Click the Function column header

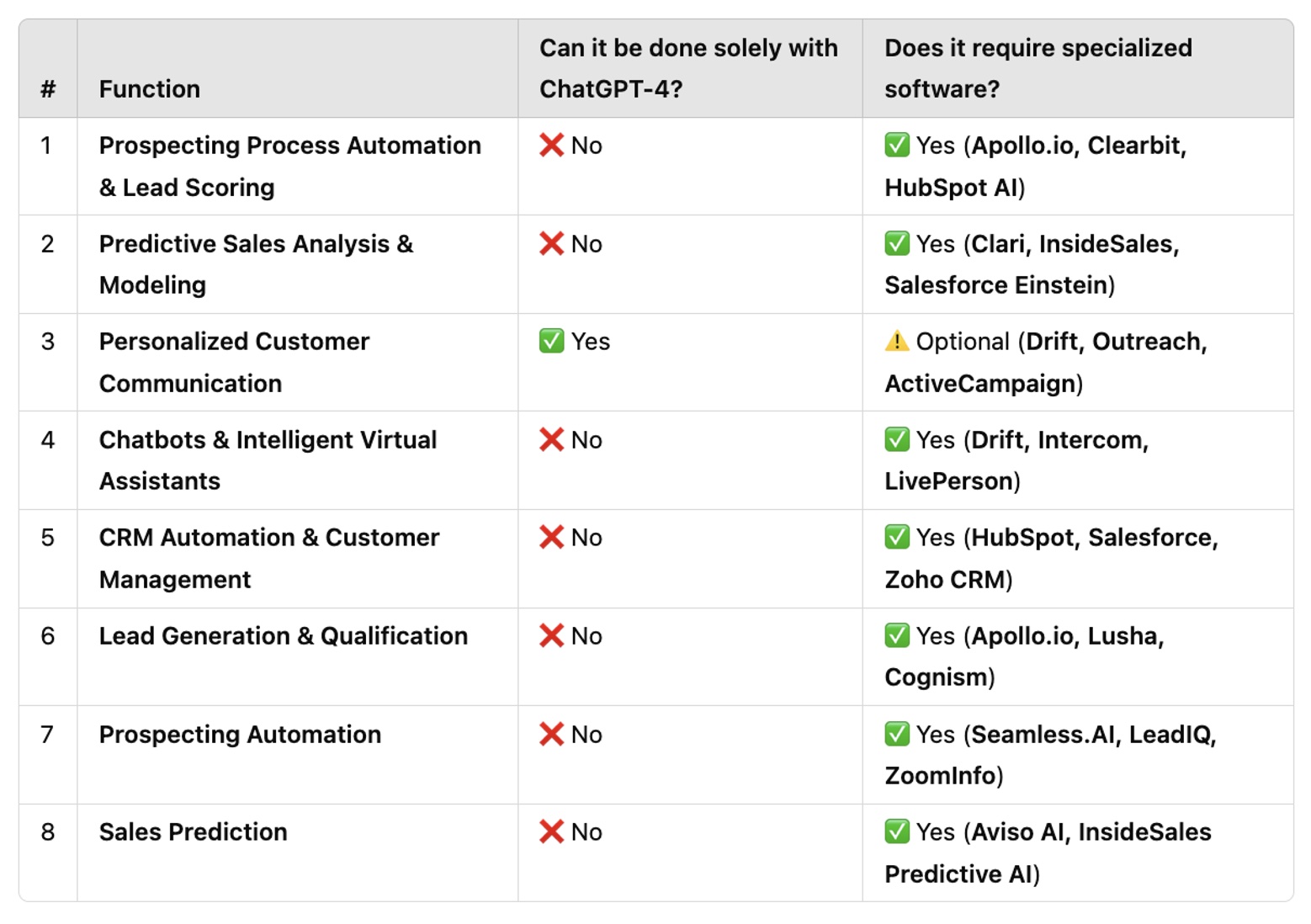pos(150,89)
